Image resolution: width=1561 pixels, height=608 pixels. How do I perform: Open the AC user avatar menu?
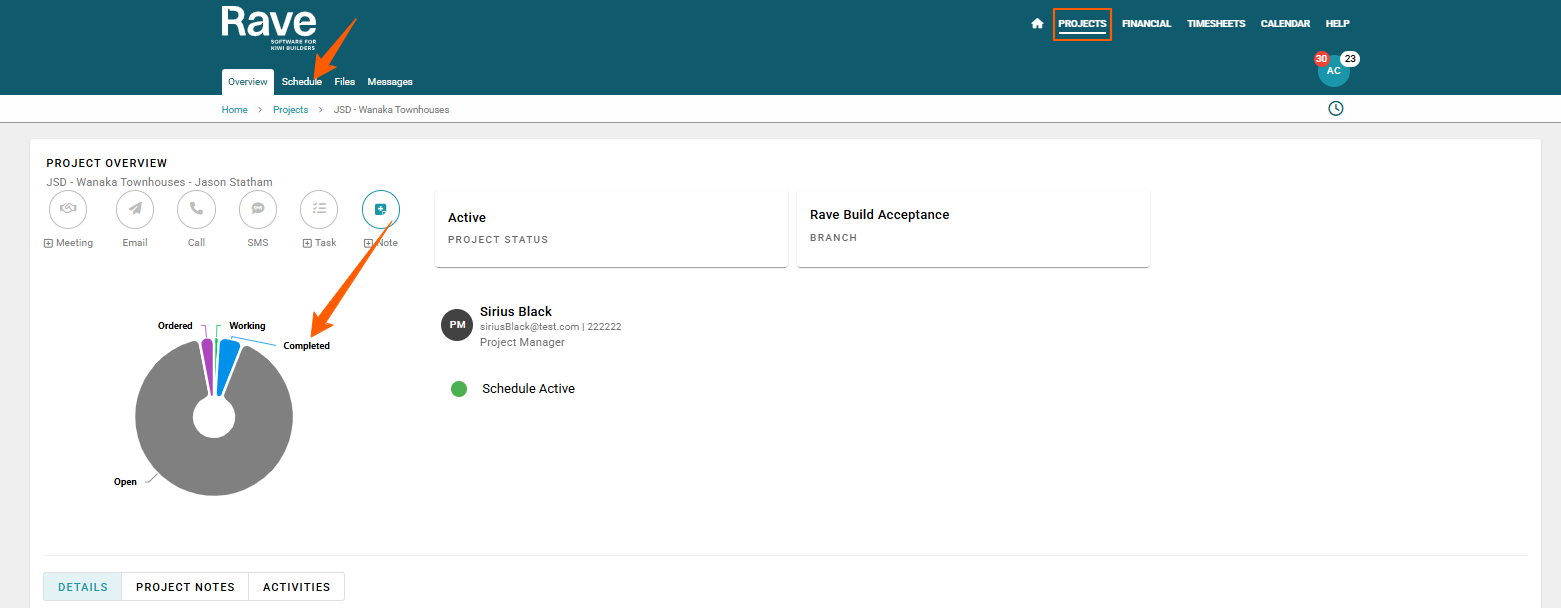1334,71
